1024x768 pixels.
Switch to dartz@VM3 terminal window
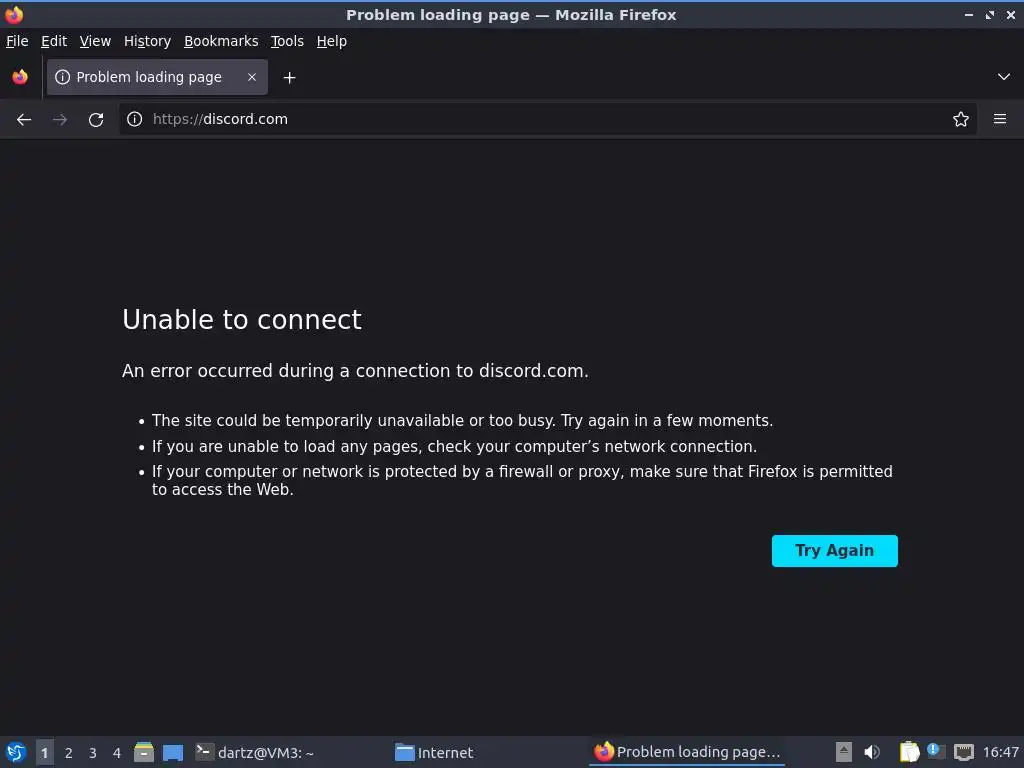[255, 752]
